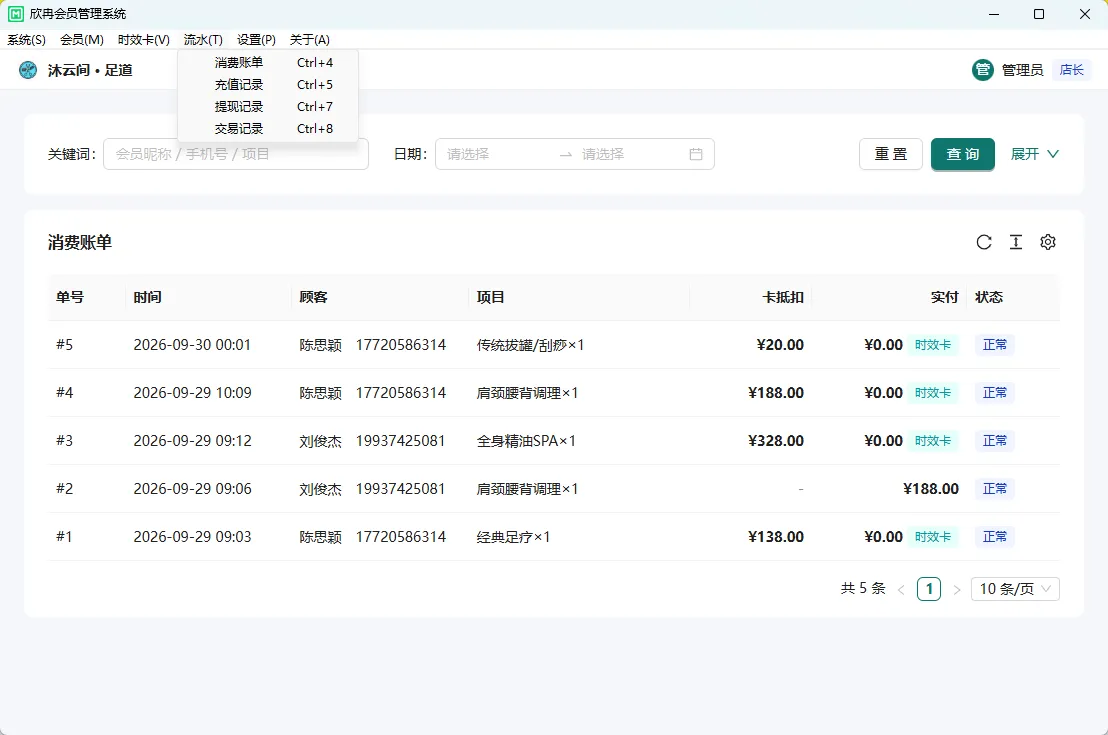The height and width of the screenshot is (735, 1108).
Task: Click the calendar icon in date picker
Action: (696, 154)
